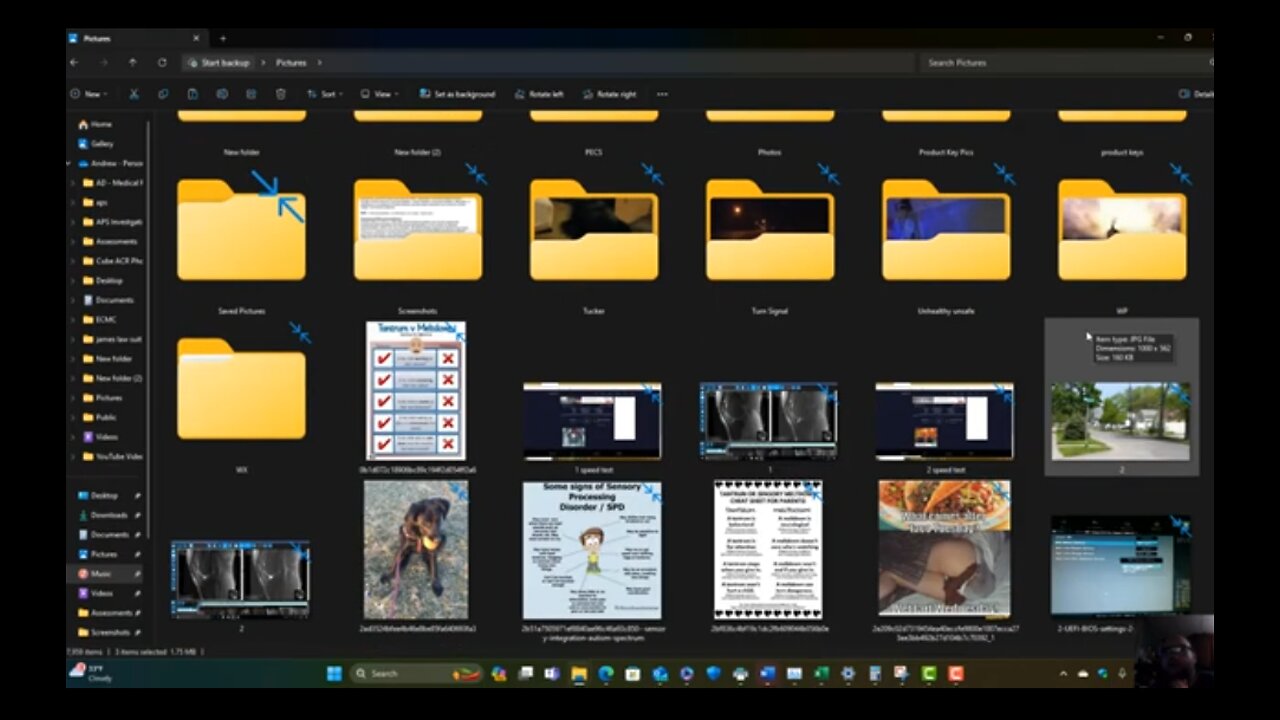Select the Turn Signal folder
The height and width of the screenshot is (720, 1280).
770,231
